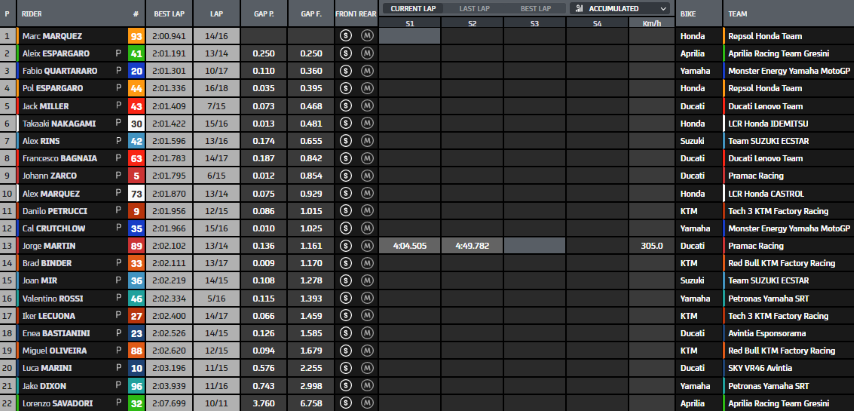Click front tyre icon for Jorge Martin
Viewport: 854px width, 411px height.
pyautogui.click(x=345, y=245)
